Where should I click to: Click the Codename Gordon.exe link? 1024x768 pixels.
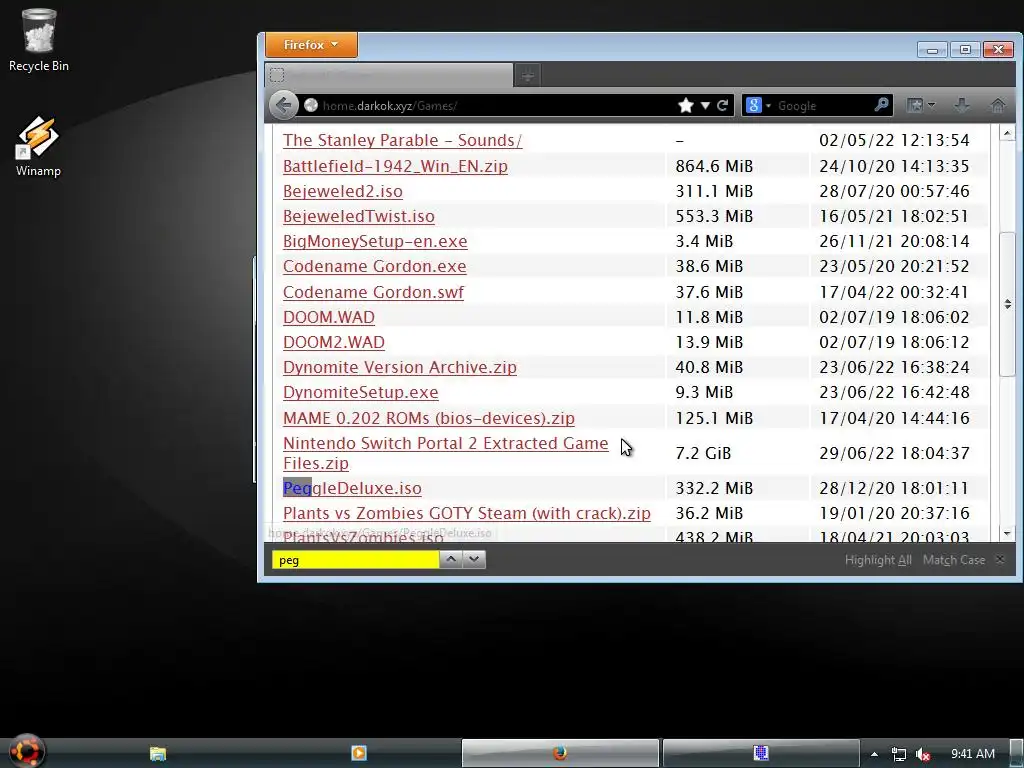pos(374,266)
